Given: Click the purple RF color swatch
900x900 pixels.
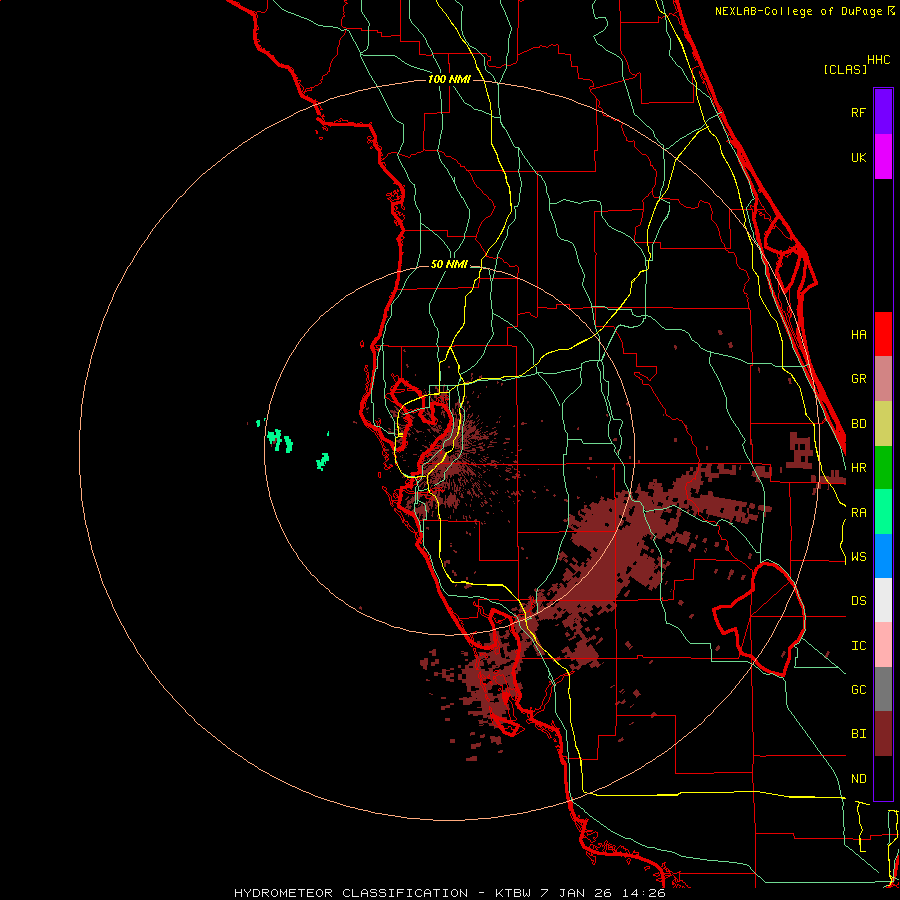Looking at the screenshot, I should [x=883, y=112].
